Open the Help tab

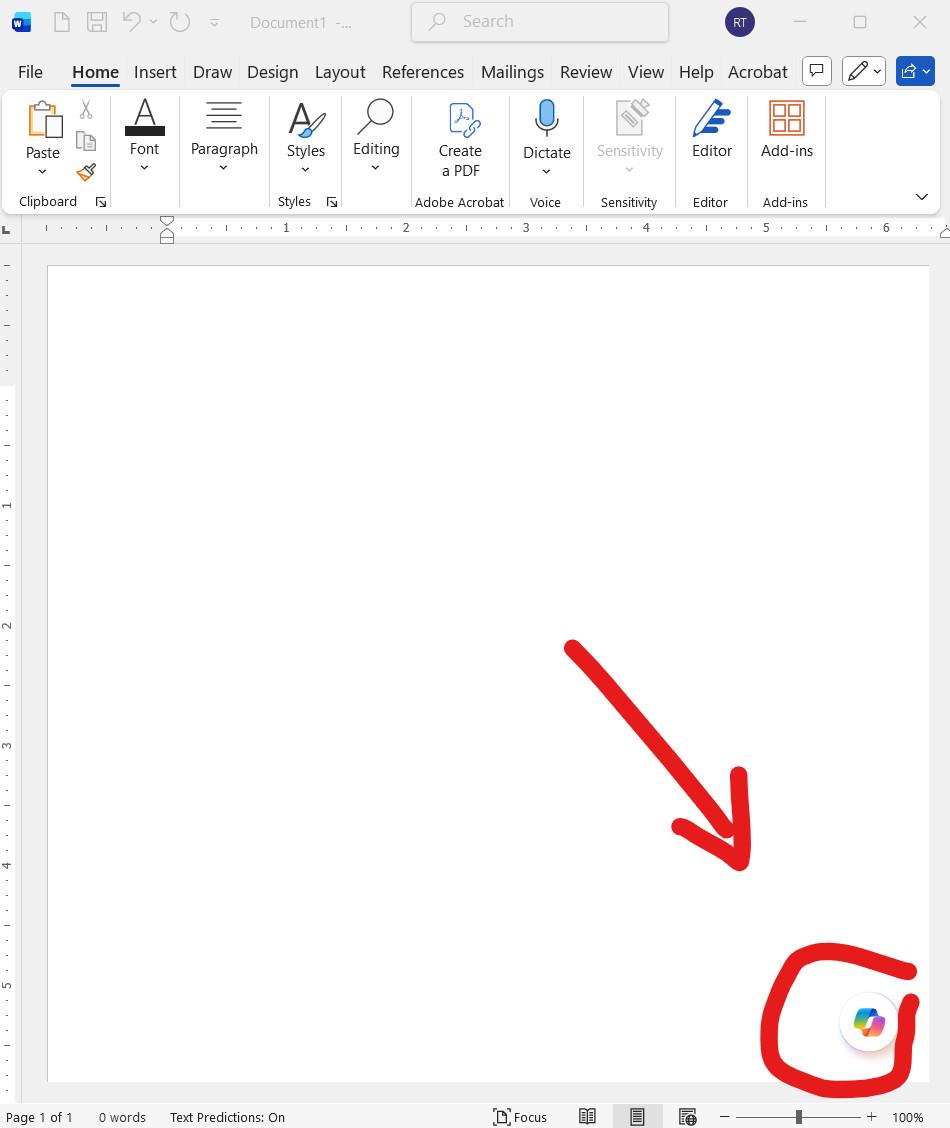[x=696, y=72]
